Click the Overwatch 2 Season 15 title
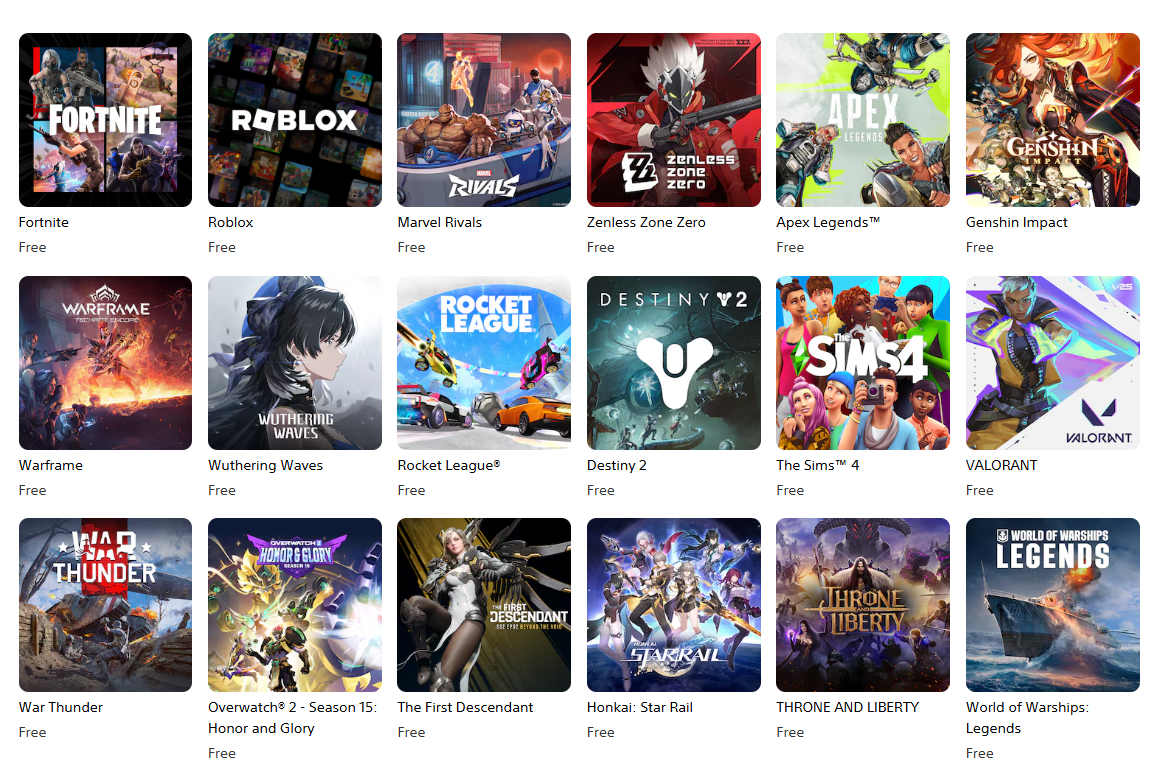 pos(293,718)
